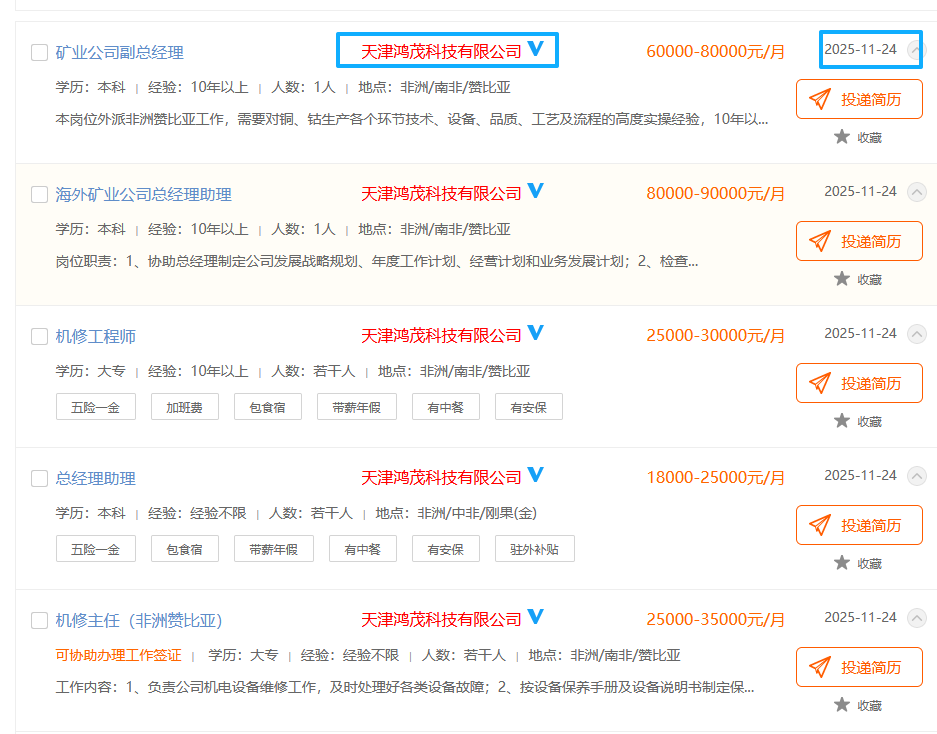
Task: Open the 总经理助理 job title link
Action: pos(96,478)
